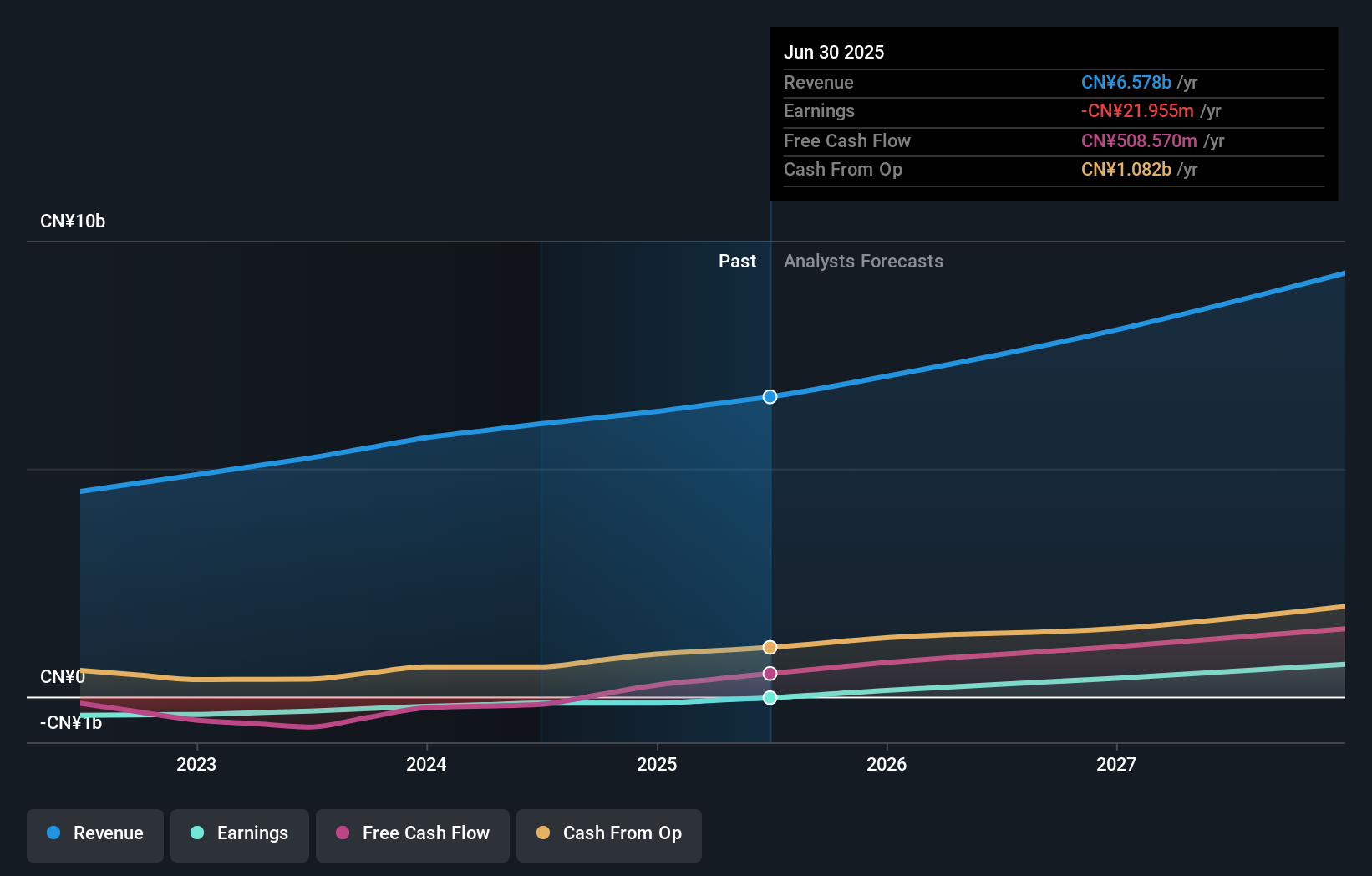Toggle the Earnings series legend button

[x=240, y=834]
